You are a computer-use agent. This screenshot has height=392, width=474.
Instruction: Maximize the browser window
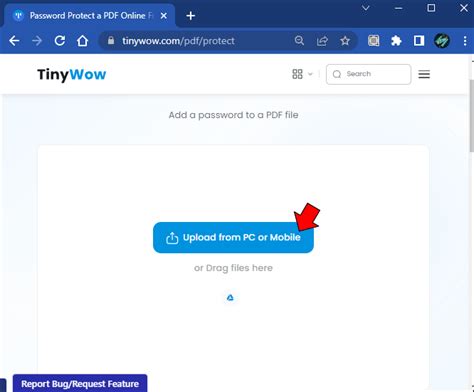pos(431,8)
